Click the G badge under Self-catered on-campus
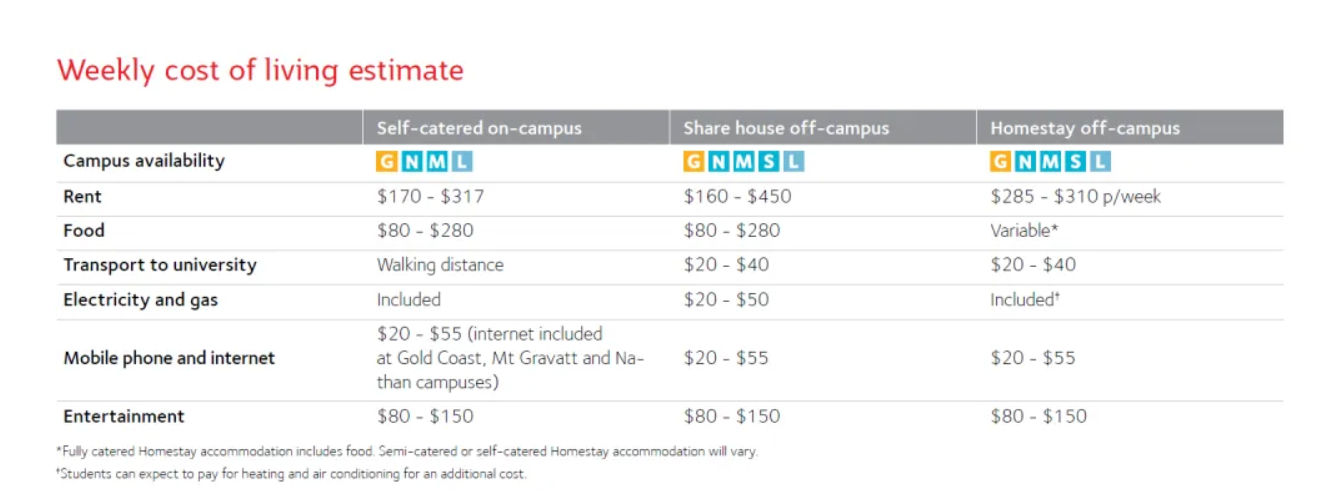The image size is (1341, 500). point(387,161)
